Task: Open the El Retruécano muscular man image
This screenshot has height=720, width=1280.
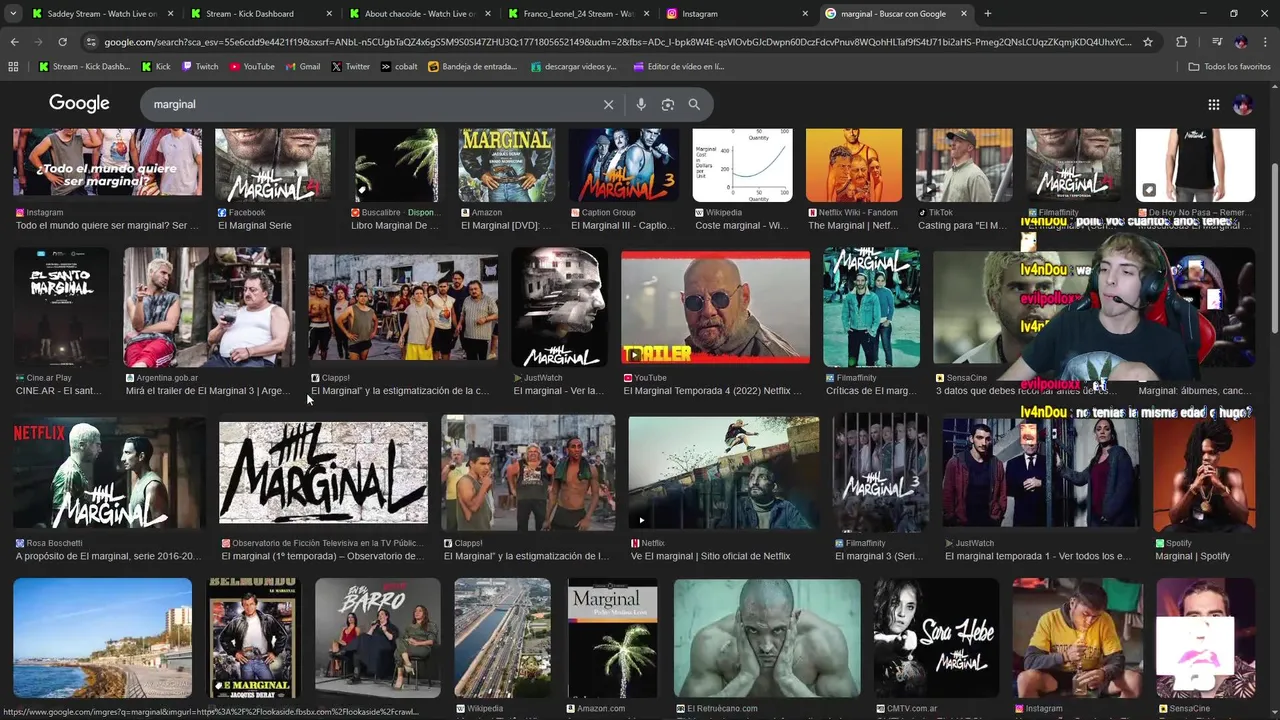Action: pyautogui.click(x=767, y=637)
